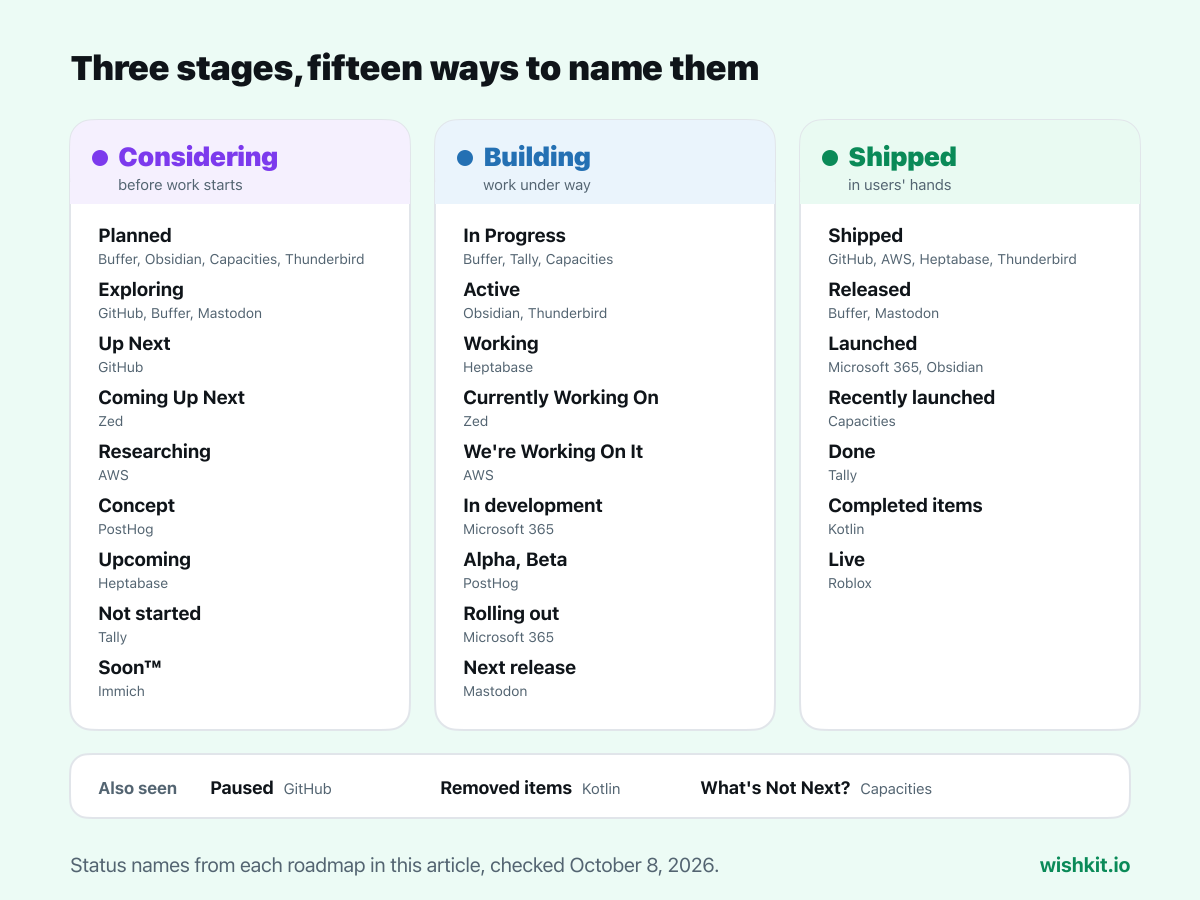Click 'Microsoft 365, Obsidian' source line

tap(905, 367)
